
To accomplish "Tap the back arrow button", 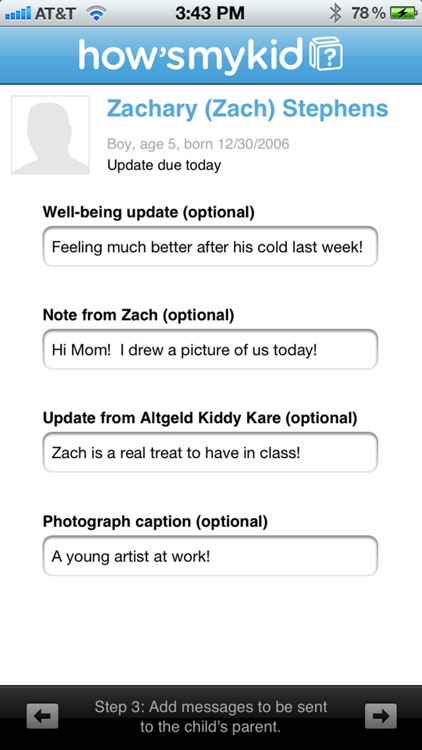I will coord(43,716).
